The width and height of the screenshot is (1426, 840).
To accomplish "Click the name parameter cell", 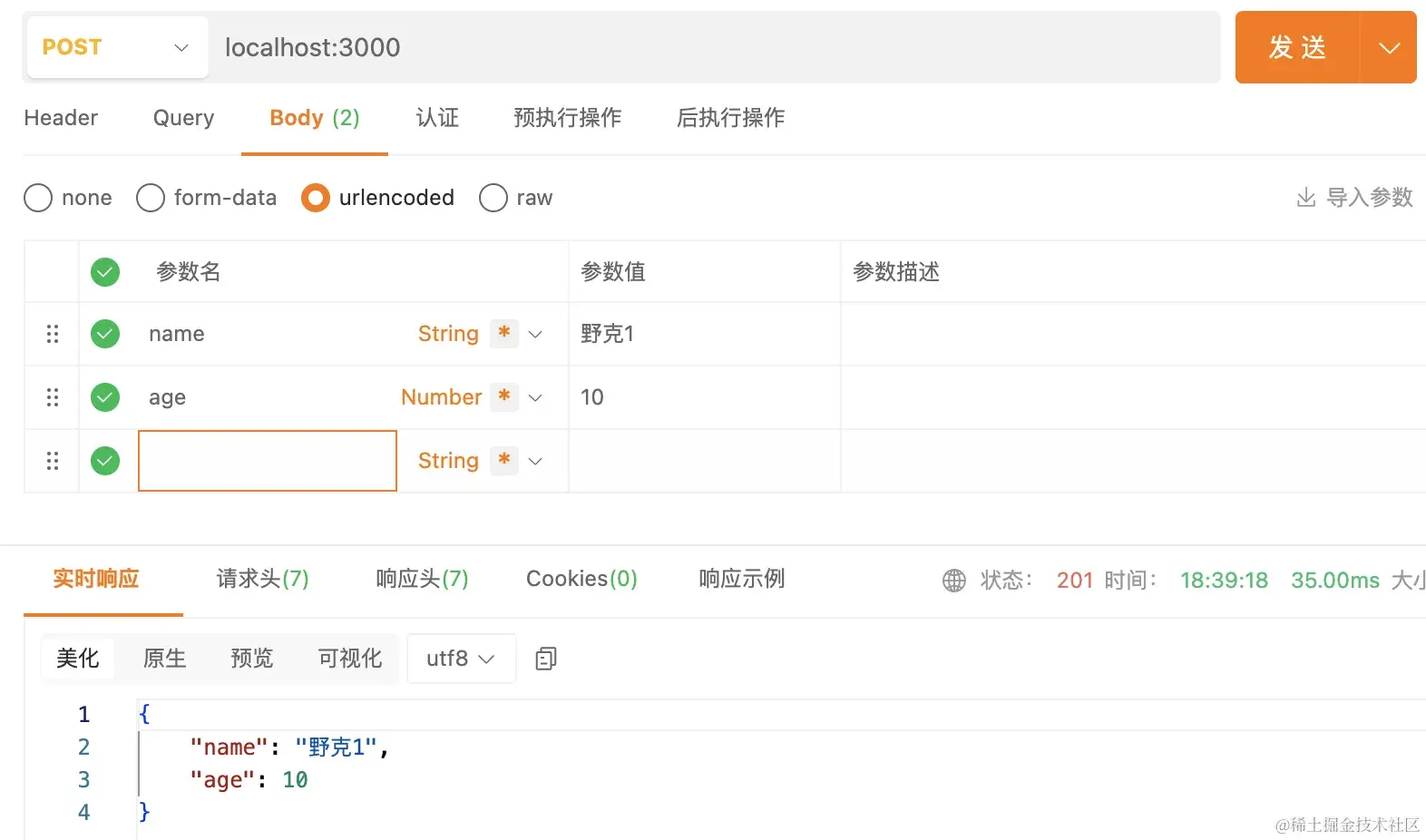I will [x=268, y=334].
